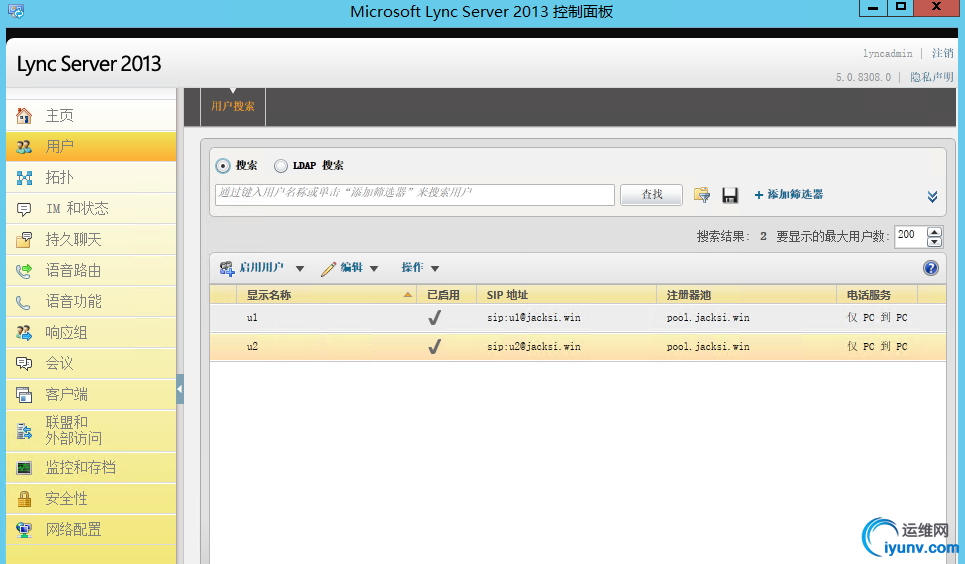The width and height of the screenshot is (965, 564).
Task: Open 语音功能 phone icon
Action: (x=23, y=302)
